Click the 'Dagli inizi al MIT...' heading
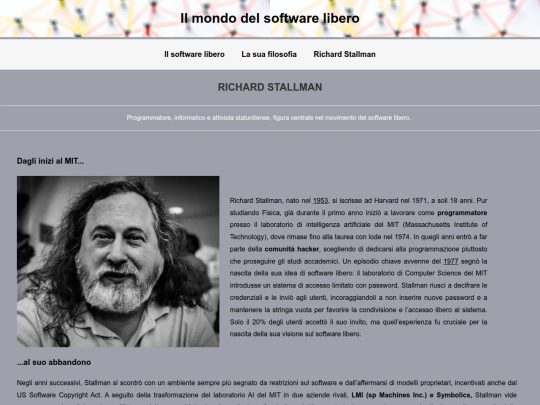The image size is (540, 405). tap(50, 161)
